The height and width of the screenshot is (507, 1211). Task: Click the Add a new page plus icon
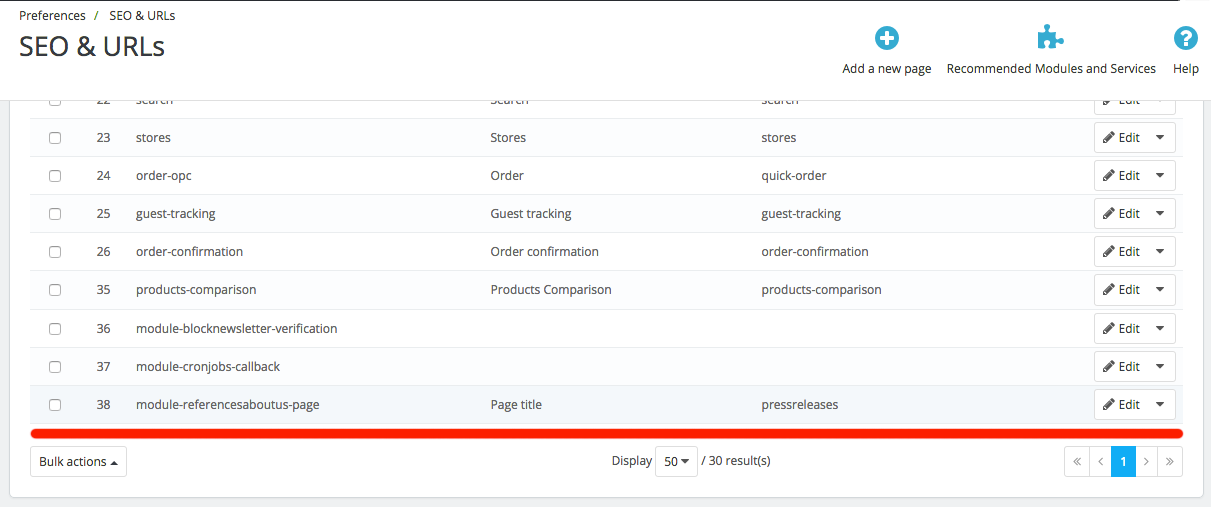887,38
